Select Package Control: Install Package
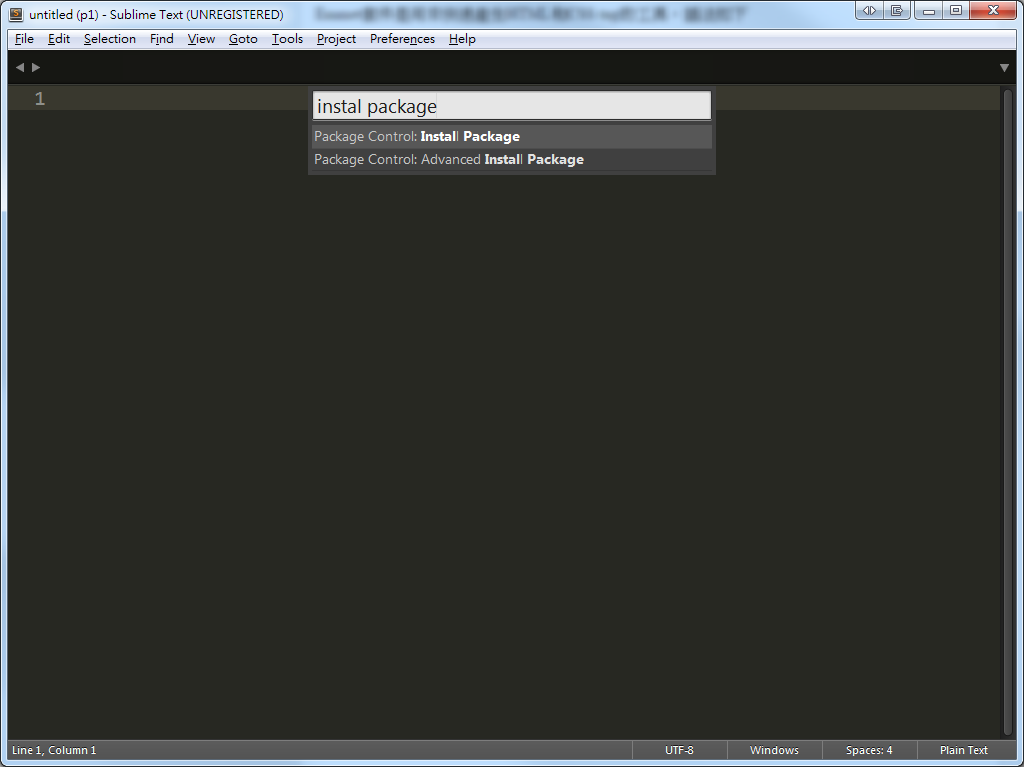This screenshot has height=767, width=1024. coord(512,137)
